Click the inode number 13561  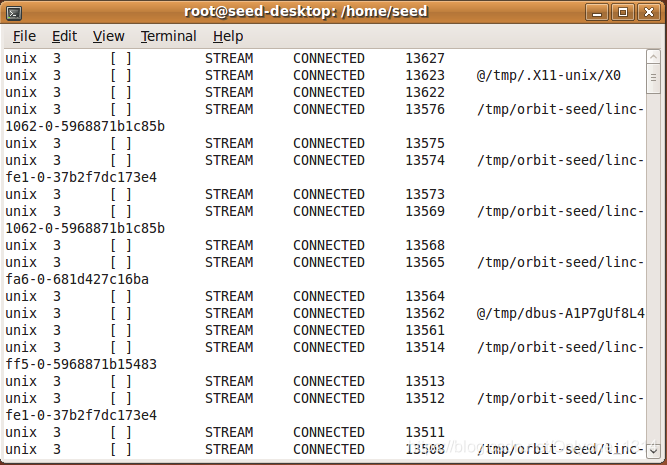pyautogui.click(x=425, y=331)
